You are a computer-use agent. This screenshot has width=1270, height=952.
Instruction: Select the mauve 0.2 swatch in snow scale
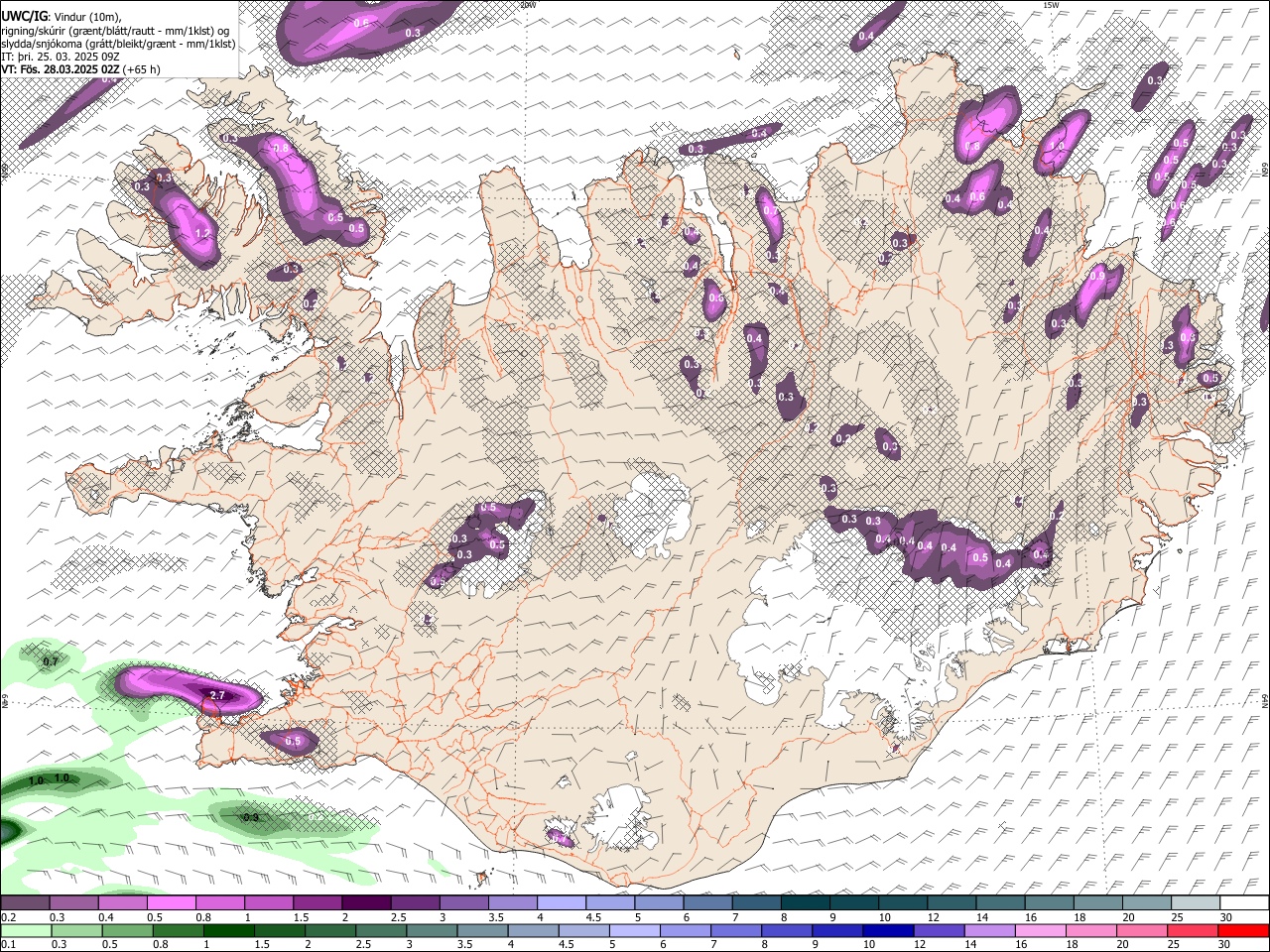(x=26, y=902)
